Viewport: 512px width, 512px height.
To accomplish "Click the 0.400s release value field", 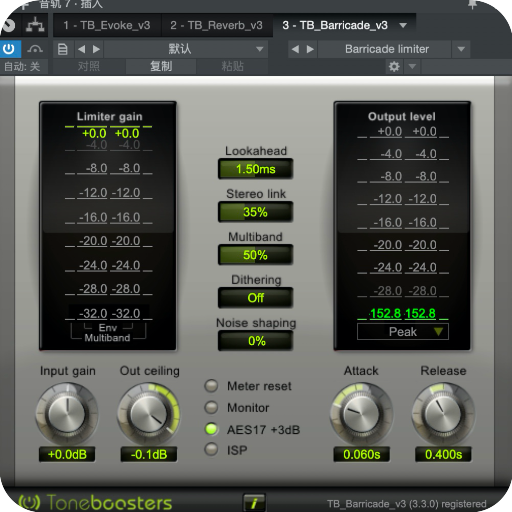I will (x=443, y=454).
